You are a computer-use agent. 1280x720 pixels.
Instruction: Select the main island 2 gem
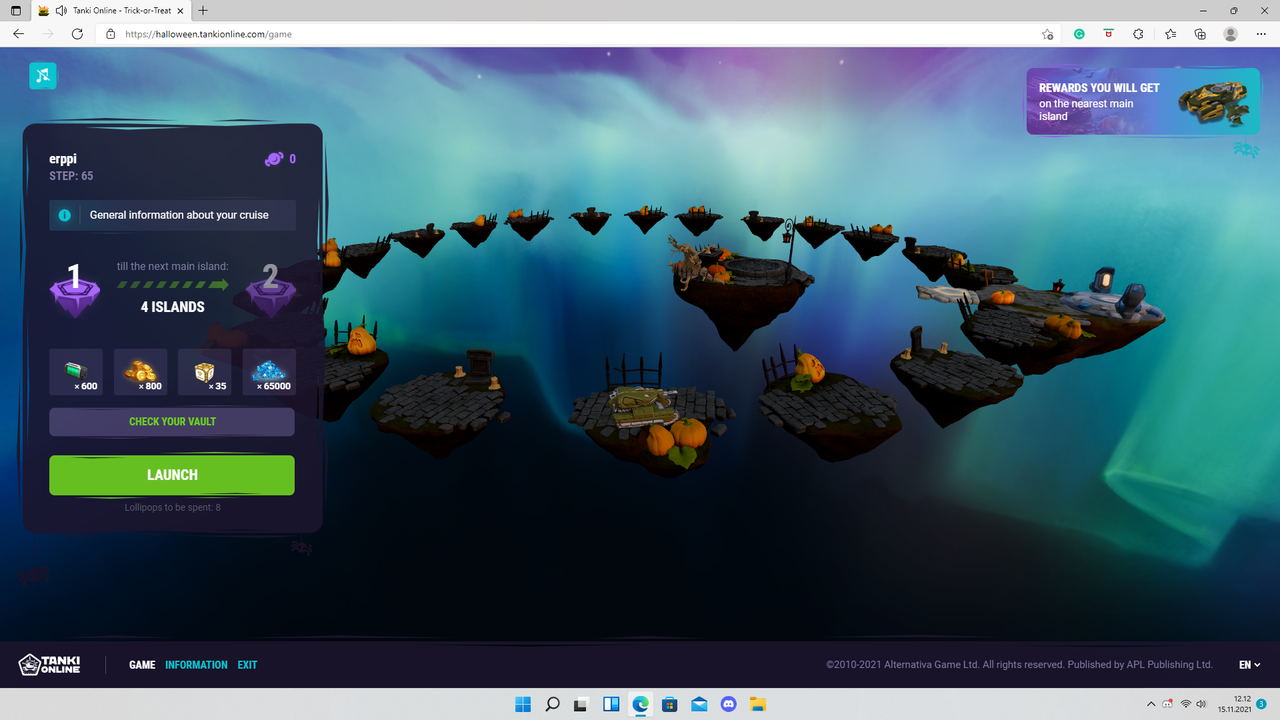(270, 289)
